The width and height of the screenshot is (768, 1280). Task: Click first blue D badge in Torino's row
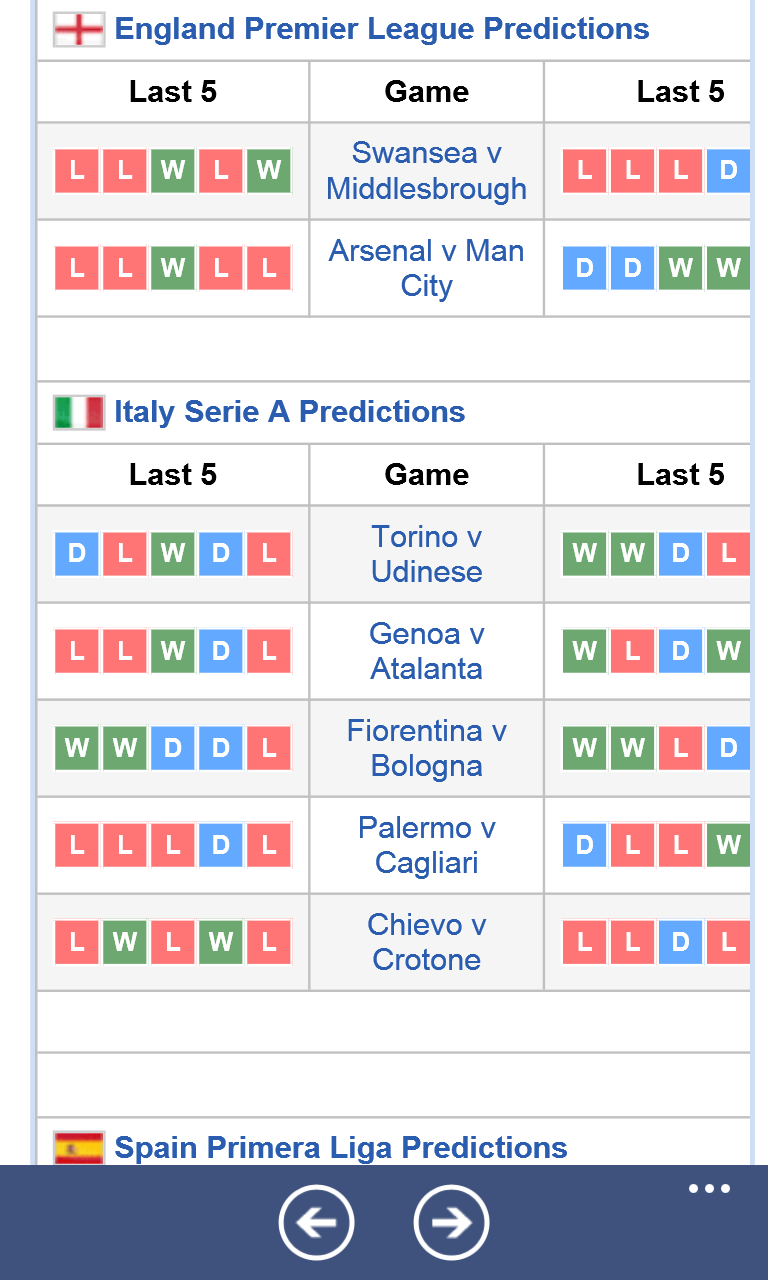pyautogui.click(x=77, y=554)
